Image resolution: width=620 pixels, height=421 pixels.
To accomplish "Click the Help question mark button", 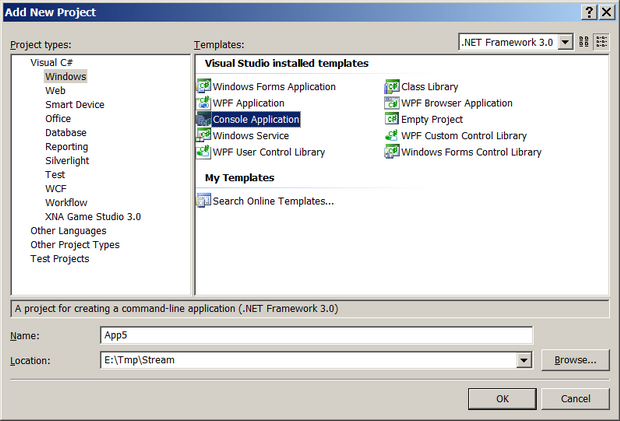I will (589, 12).
